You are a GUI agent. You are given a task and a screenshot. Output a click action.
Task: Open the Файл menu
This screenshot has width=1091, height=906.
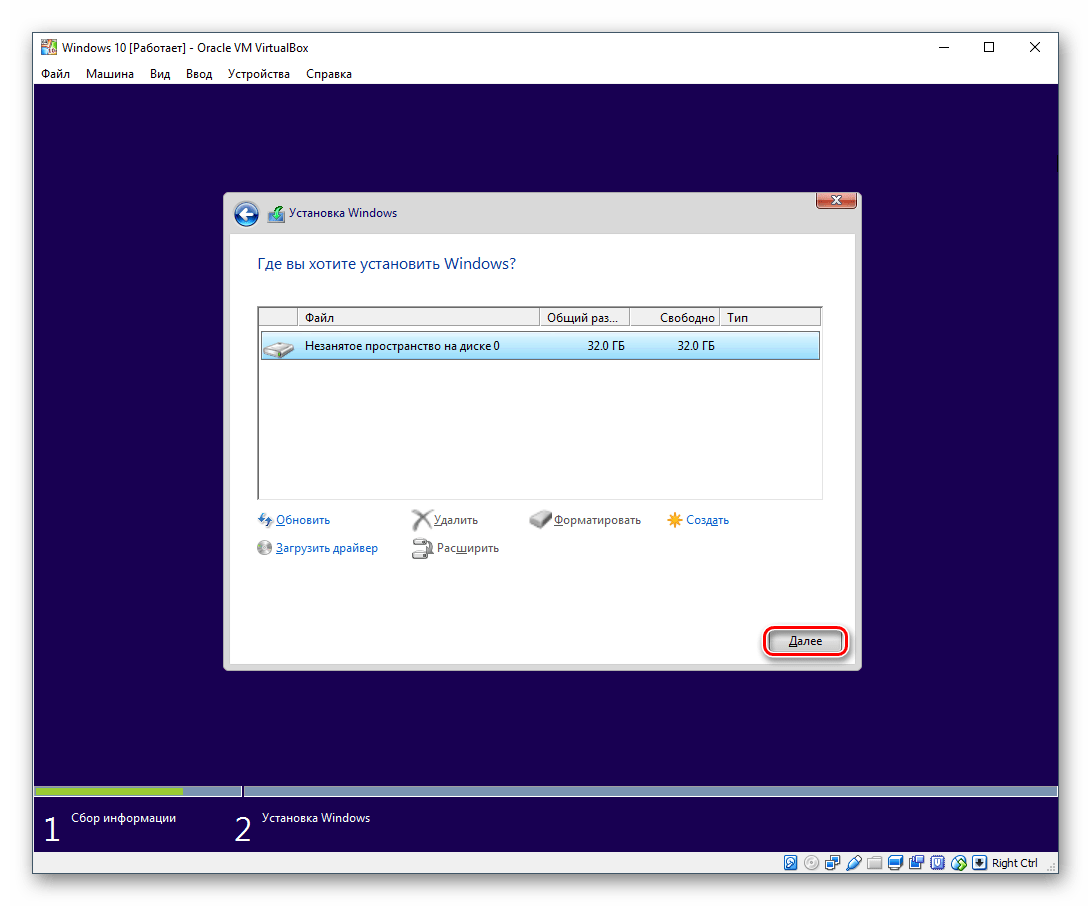[x=56, y=74]
